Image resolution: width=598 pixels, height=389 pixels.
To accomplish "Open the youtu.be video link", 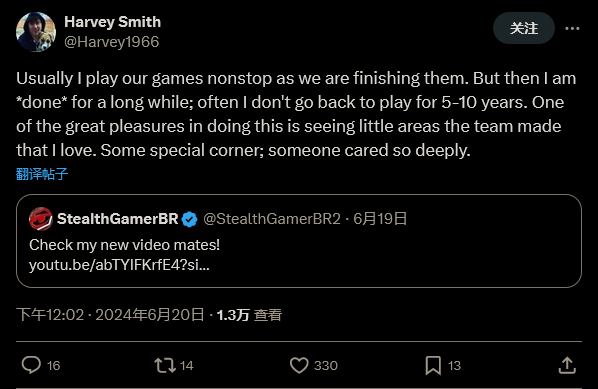I will 119,265.
